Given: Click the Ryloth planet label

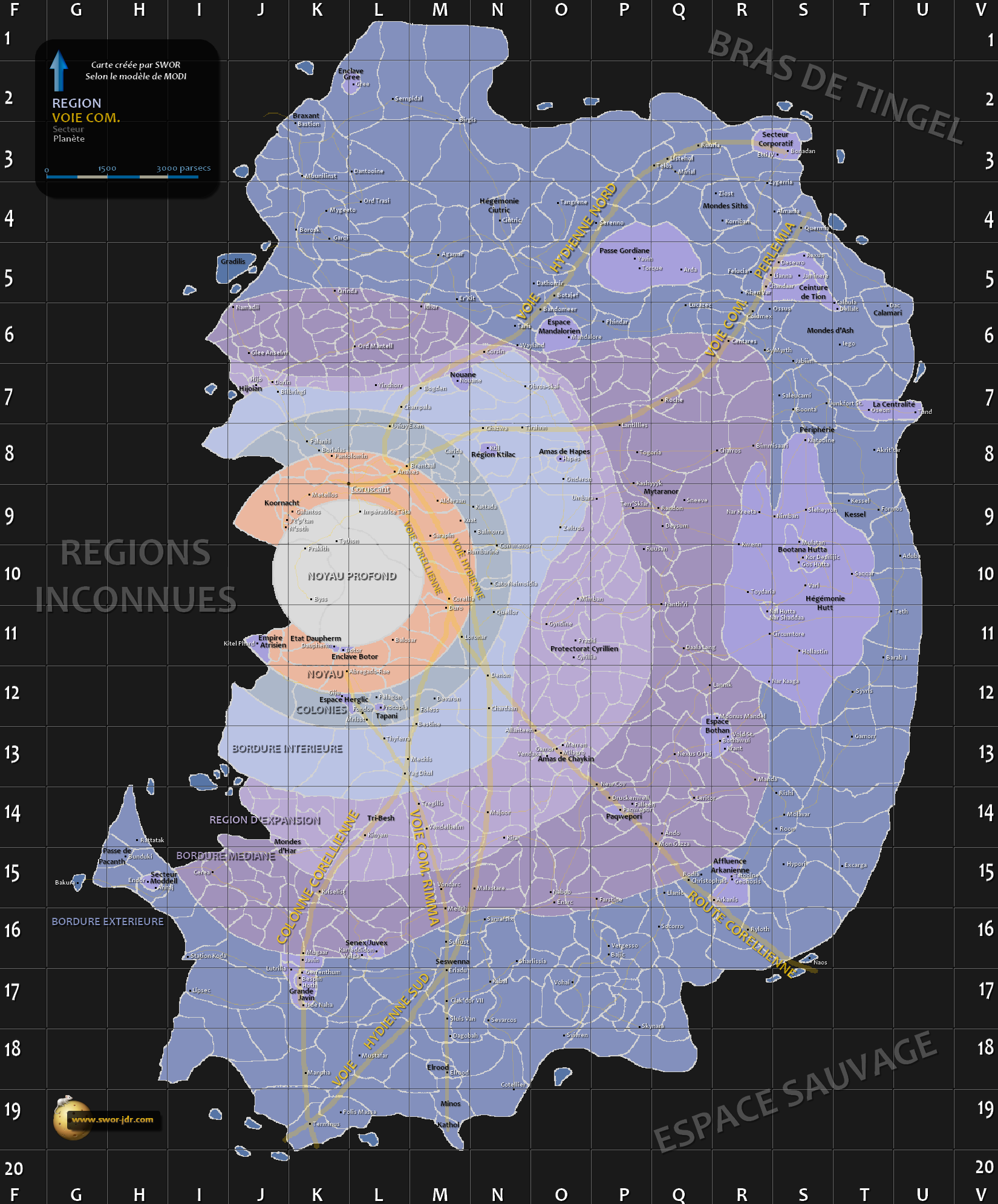Looking at the screenshot, I should [760, 929].
